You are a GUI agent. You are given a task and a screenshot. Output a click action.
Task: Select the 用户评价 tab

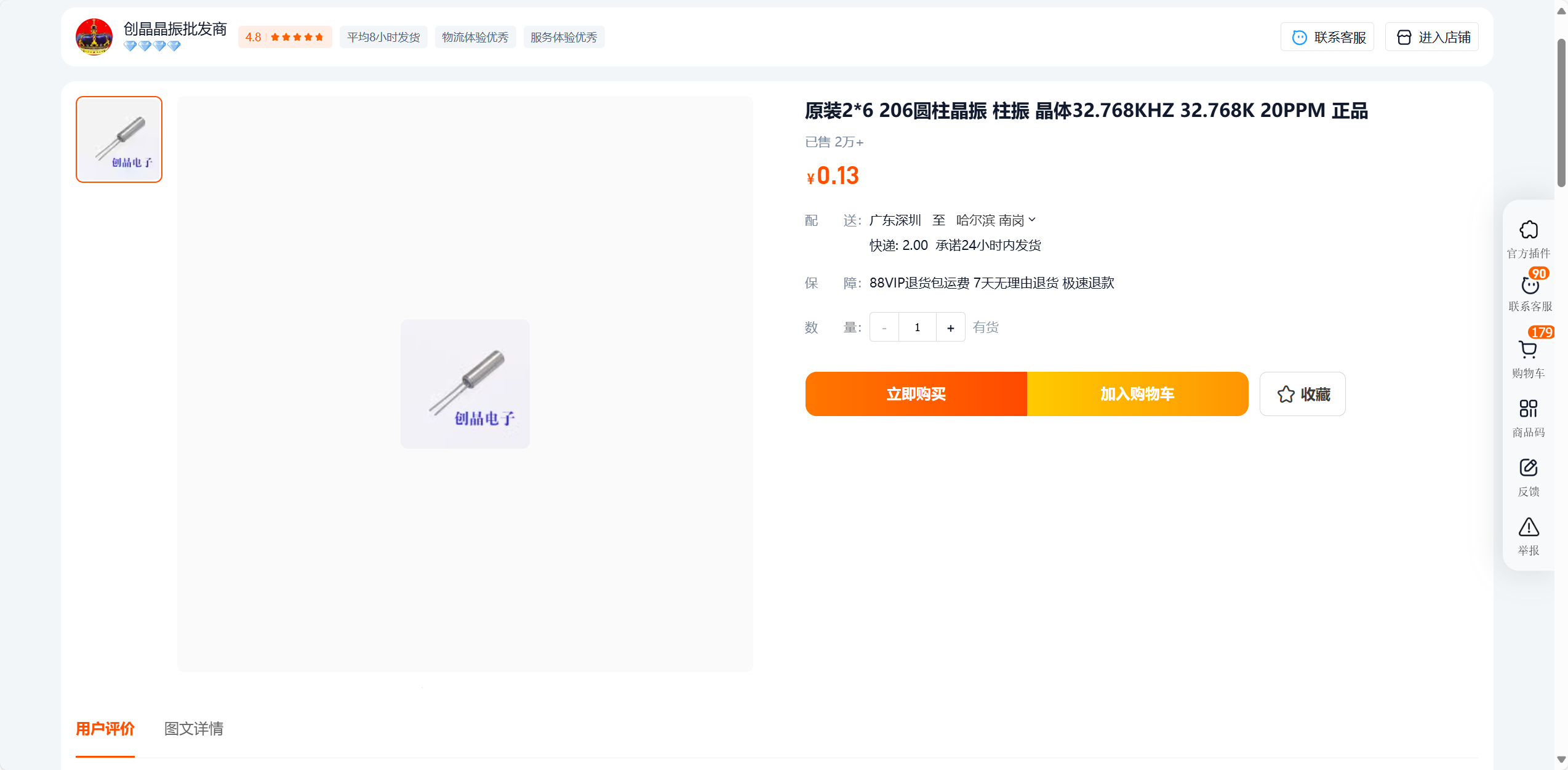105,729
